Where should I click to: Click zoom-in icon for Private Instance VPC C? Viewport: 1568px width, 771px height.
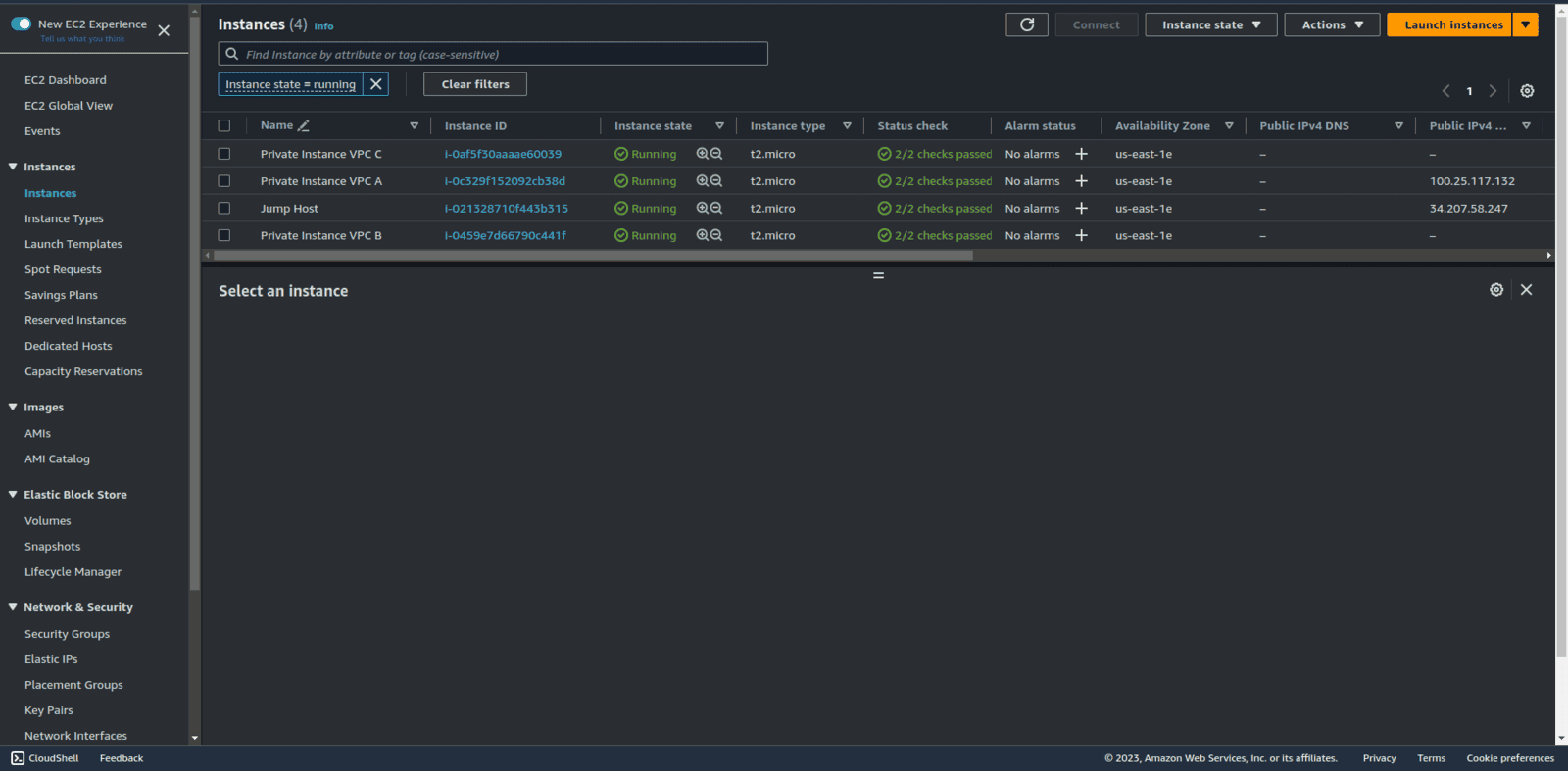702,154
